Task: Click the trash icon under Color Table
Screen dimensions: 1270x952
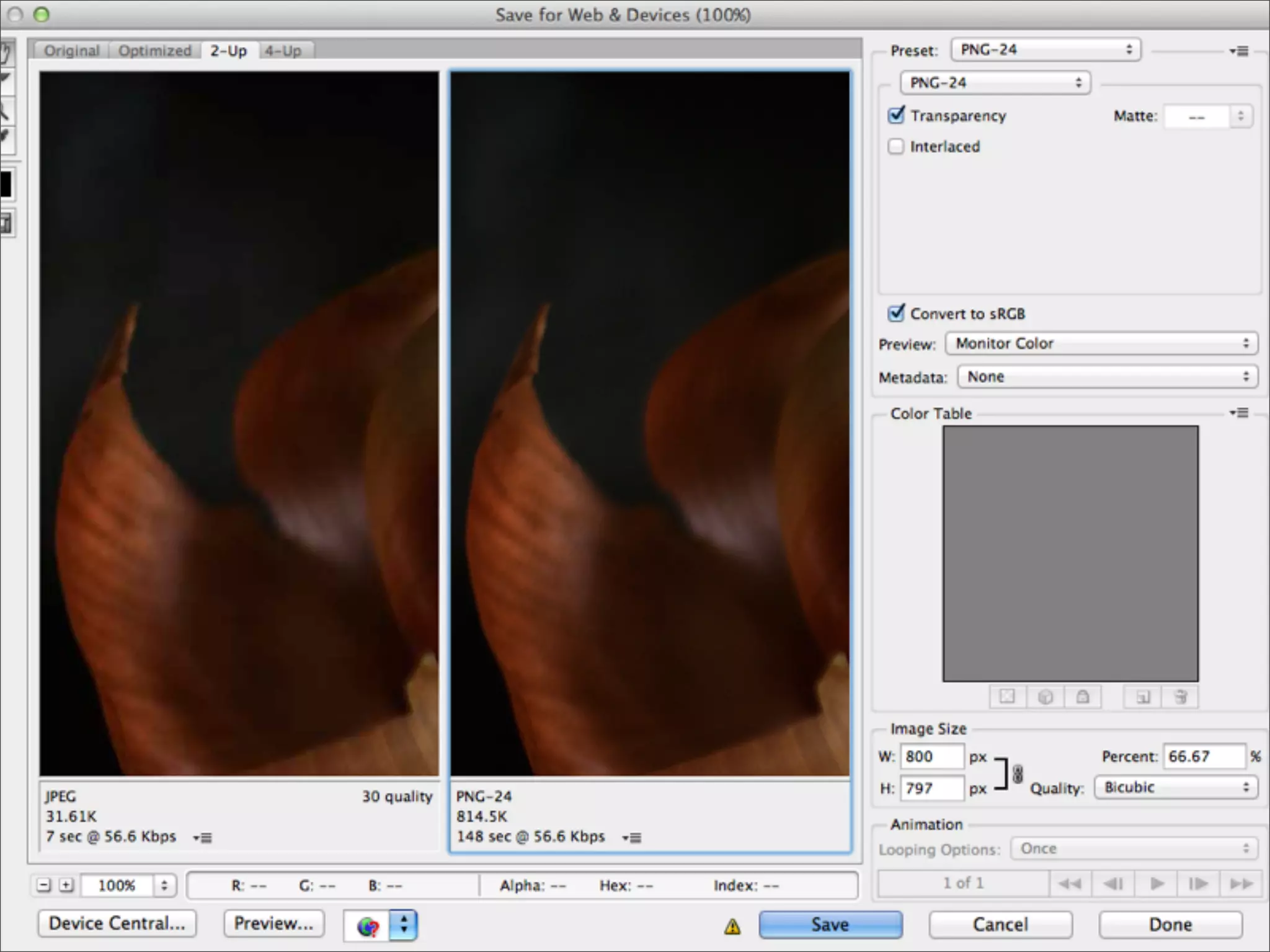Action: pos(1181,697)
